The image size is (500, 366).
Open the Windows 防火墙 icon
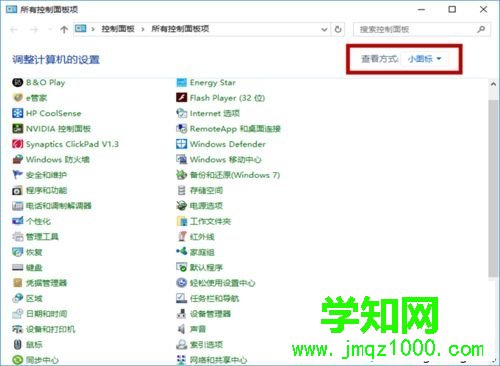tap(17, 159)
